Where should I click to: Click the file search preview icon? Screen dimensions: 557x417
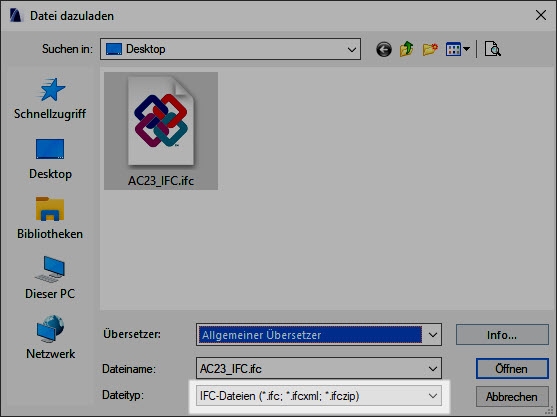(x=492, y=49)
